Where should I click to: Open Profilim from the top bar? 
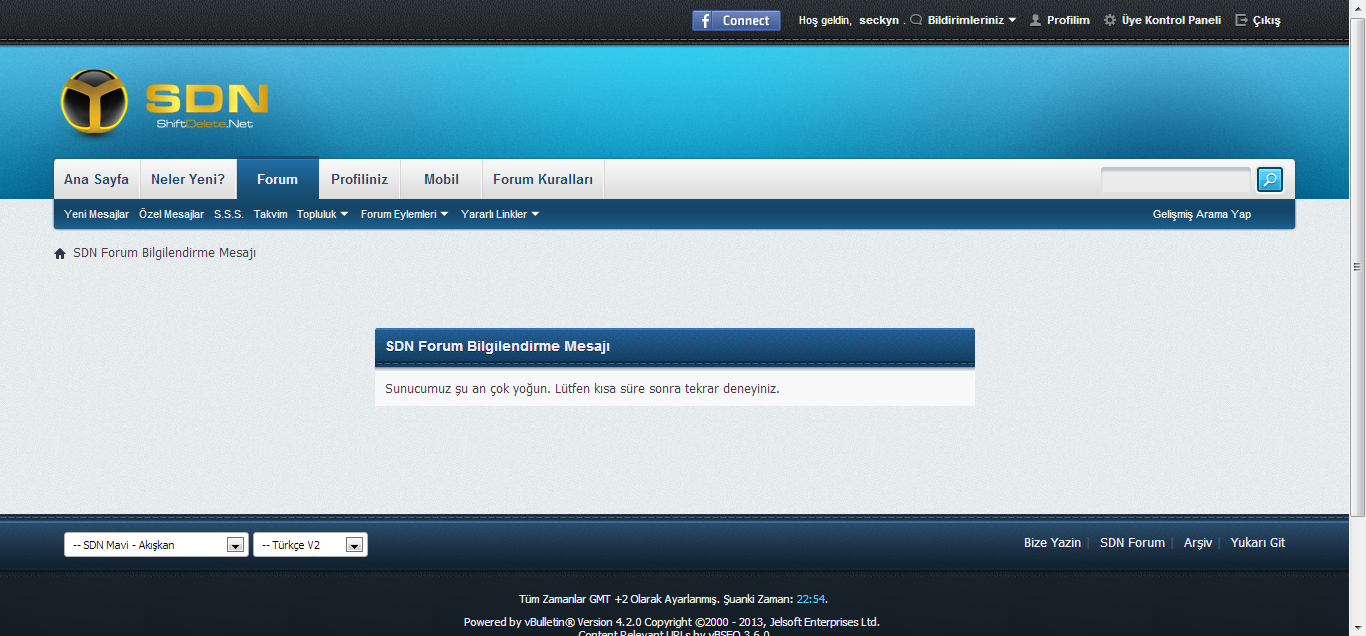click(x=1068, y=20)
